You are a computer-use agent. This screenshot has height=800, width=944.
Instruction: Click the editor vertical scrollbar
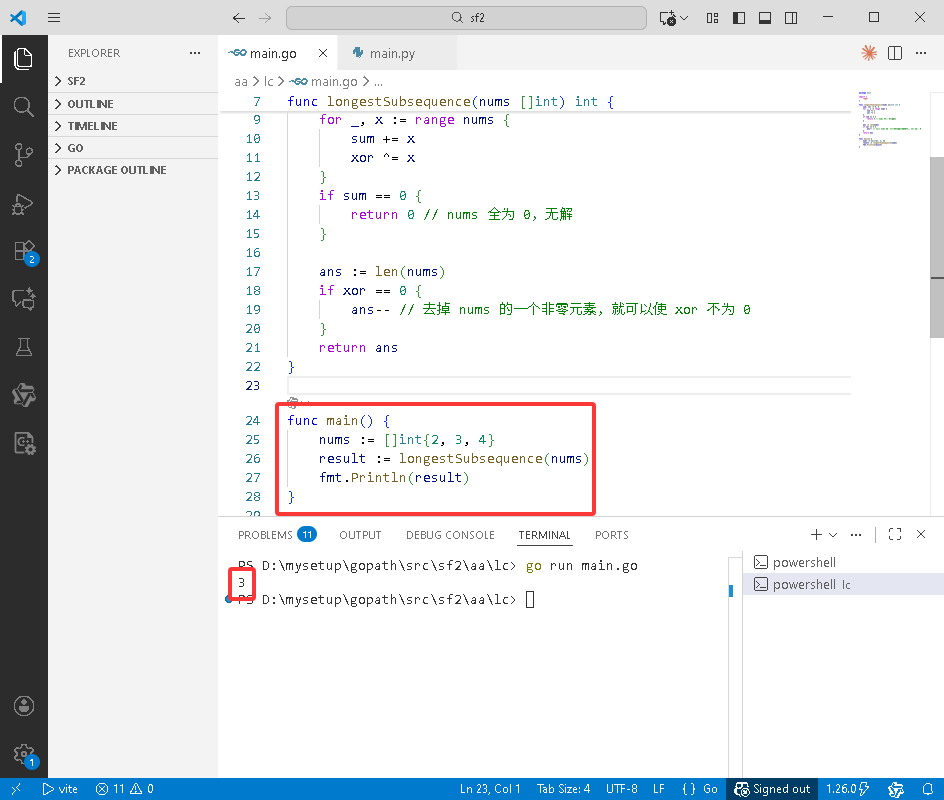[937, 247]
